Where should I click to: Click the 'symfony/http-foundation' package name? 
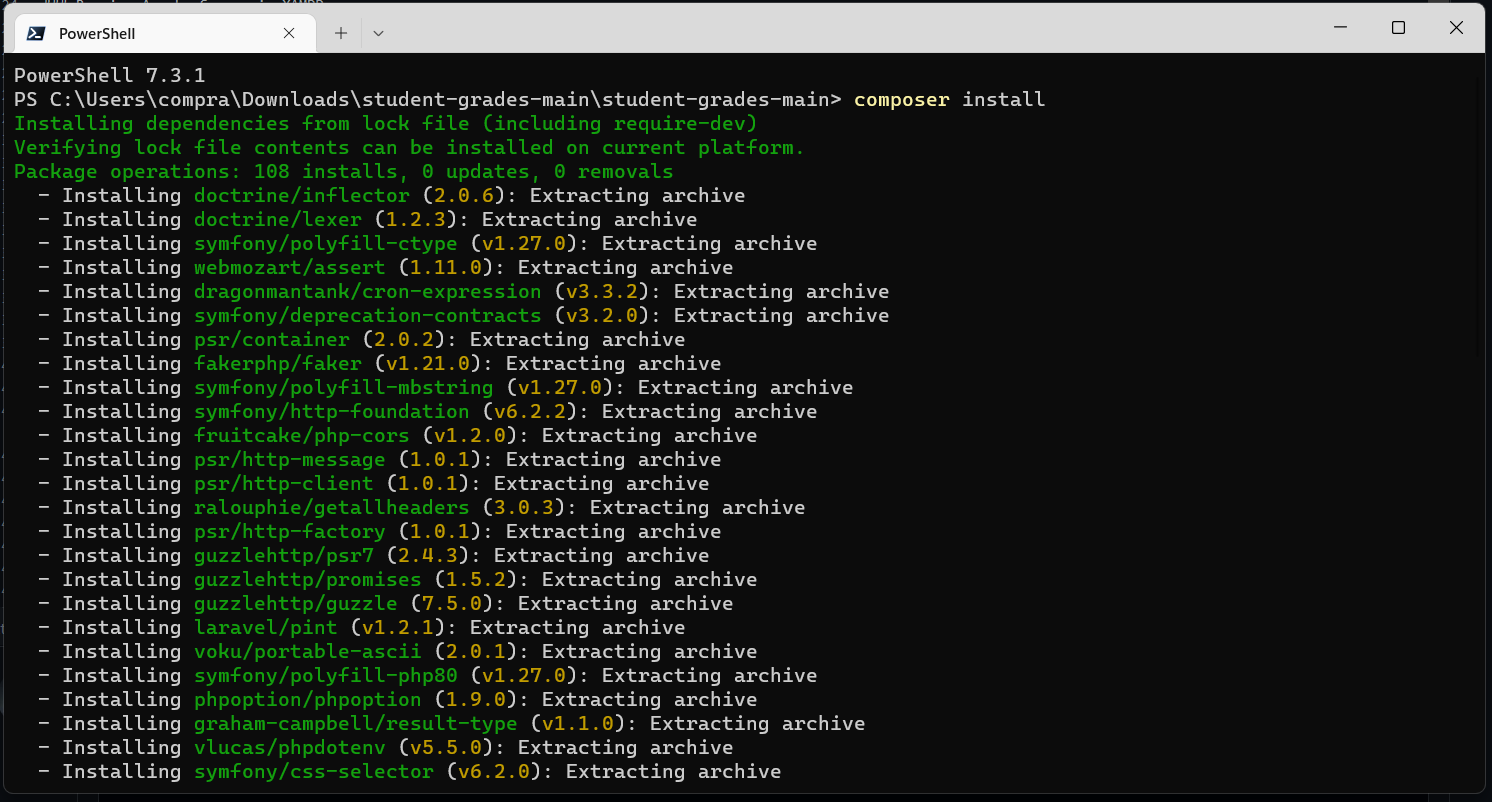coord(332,411)
